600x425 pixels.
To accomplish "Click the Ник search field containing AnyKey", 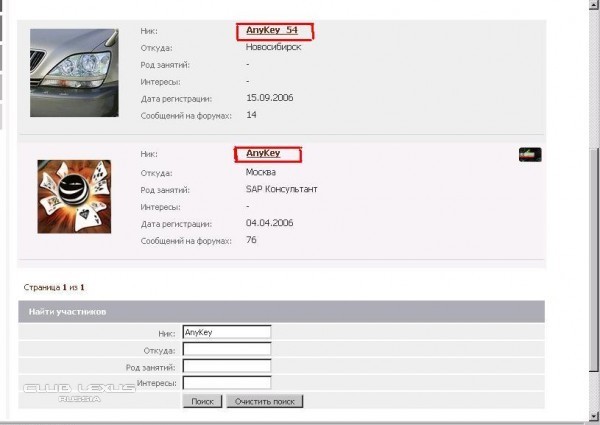I will click(227, 333).
